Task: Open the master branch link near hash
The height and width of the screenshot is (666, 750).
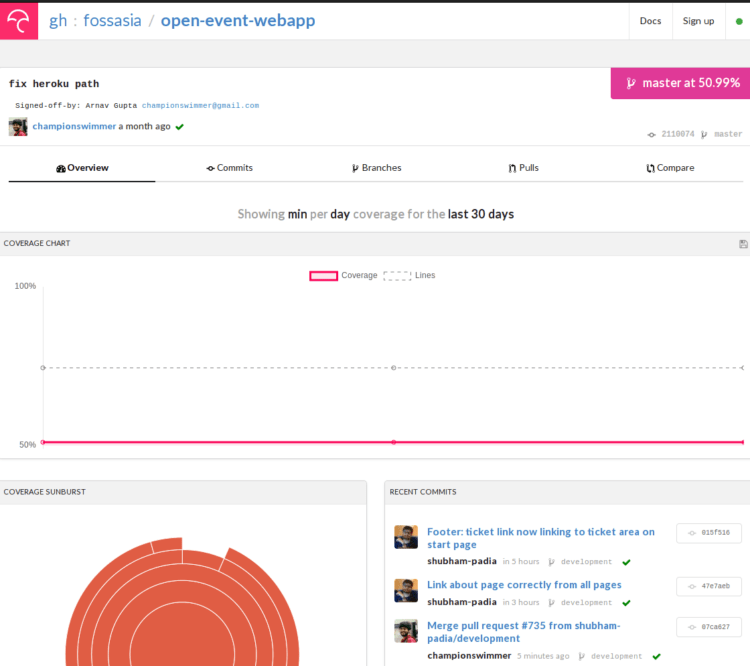Action: (x=728, y=134)
